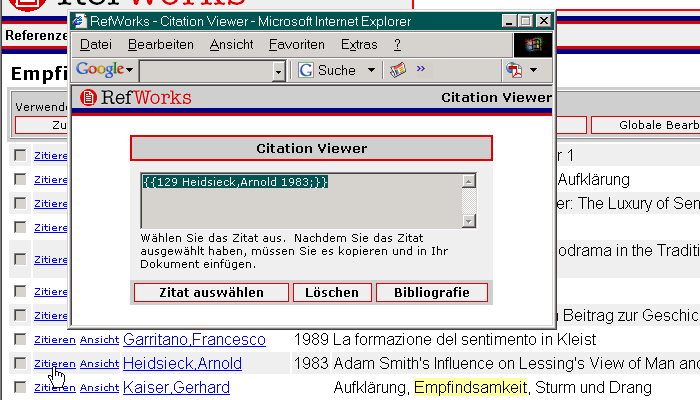The height and width of the screenshot is (400, 700).
Task: Click the year 1989 in Garritano row
Action: pyautogui.click(x=311, y=340)
